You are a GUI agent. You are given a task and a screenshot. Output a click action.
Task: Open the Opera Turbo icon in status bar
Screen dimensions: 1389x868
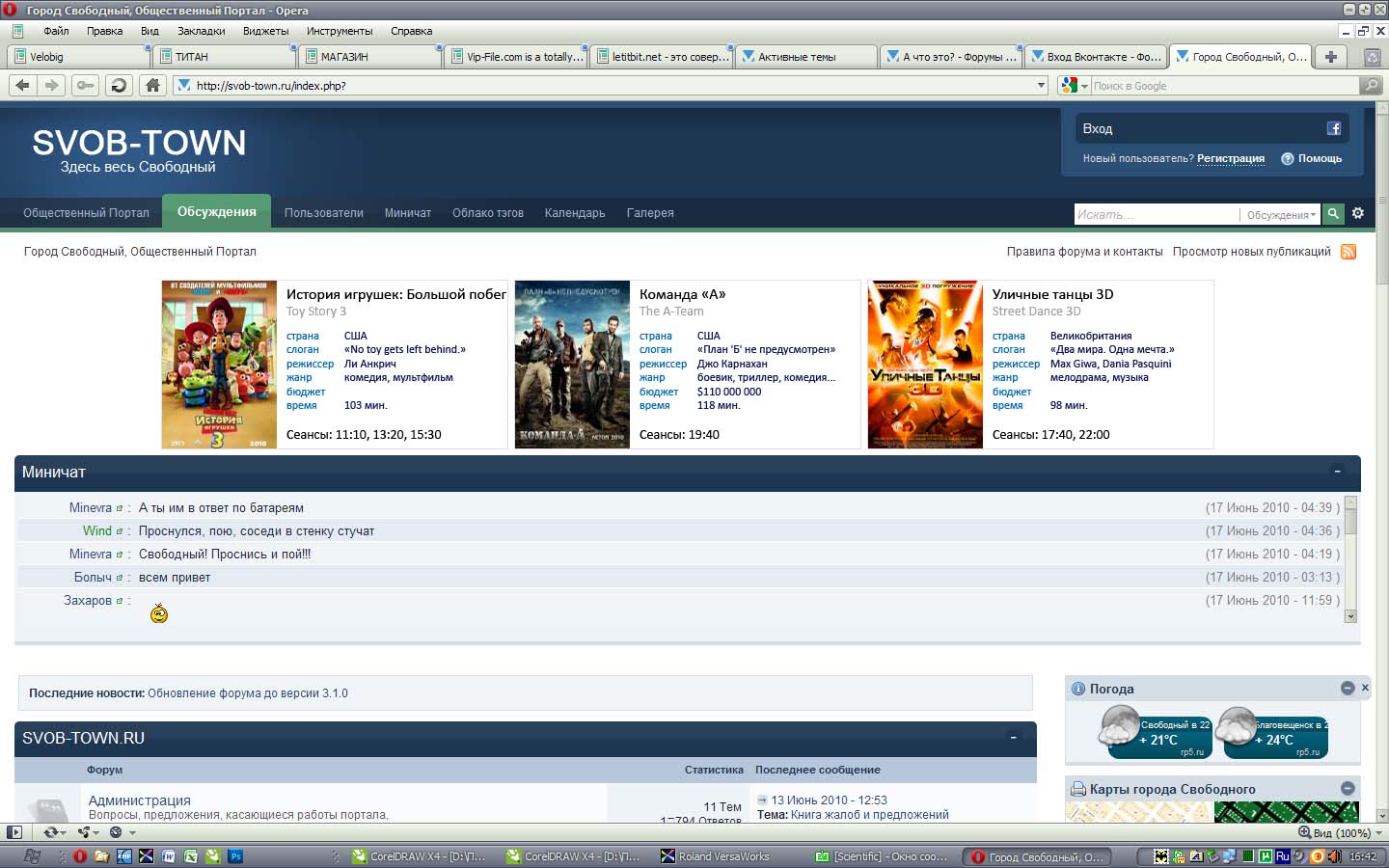tap(116, 832)
